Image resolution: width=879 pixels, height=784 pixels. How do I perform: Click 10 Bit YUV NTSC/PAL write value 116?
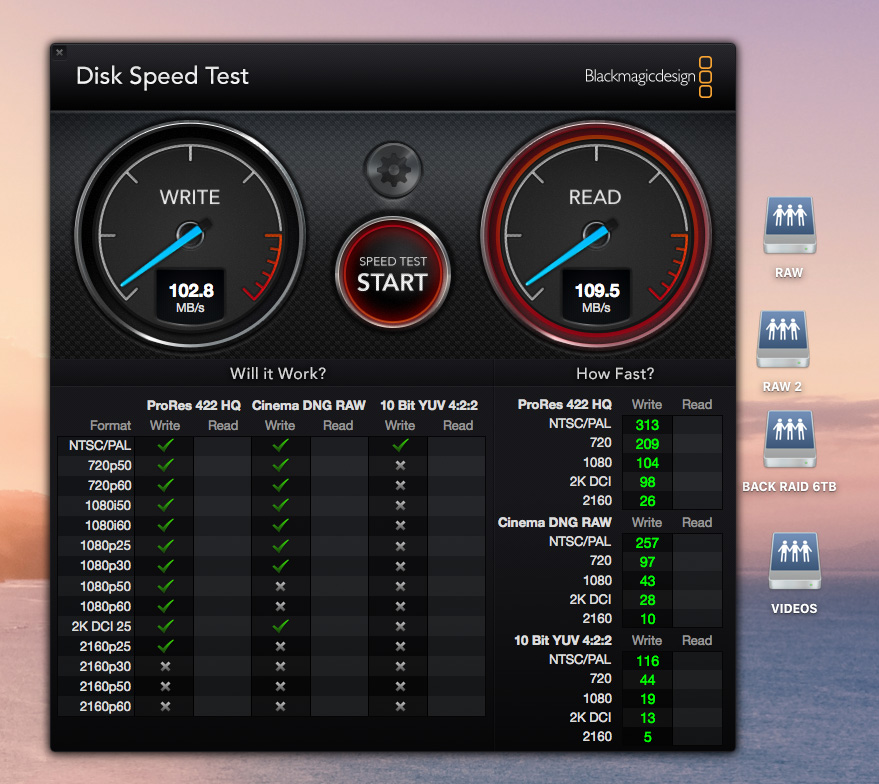click(647, 661)
